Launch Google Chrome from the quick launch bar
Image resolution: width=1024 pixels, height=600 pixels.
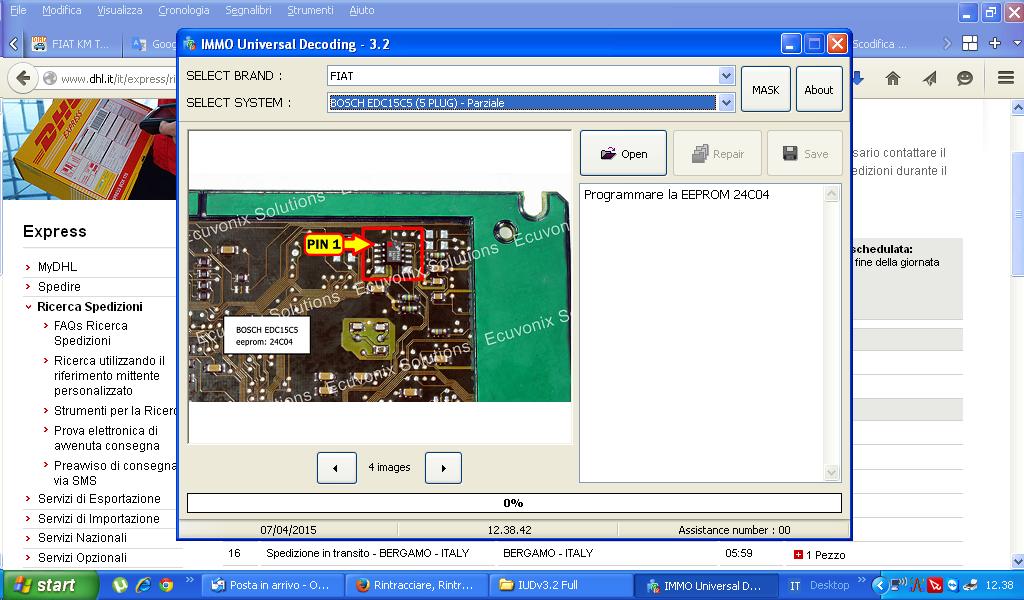click(166, 585)
